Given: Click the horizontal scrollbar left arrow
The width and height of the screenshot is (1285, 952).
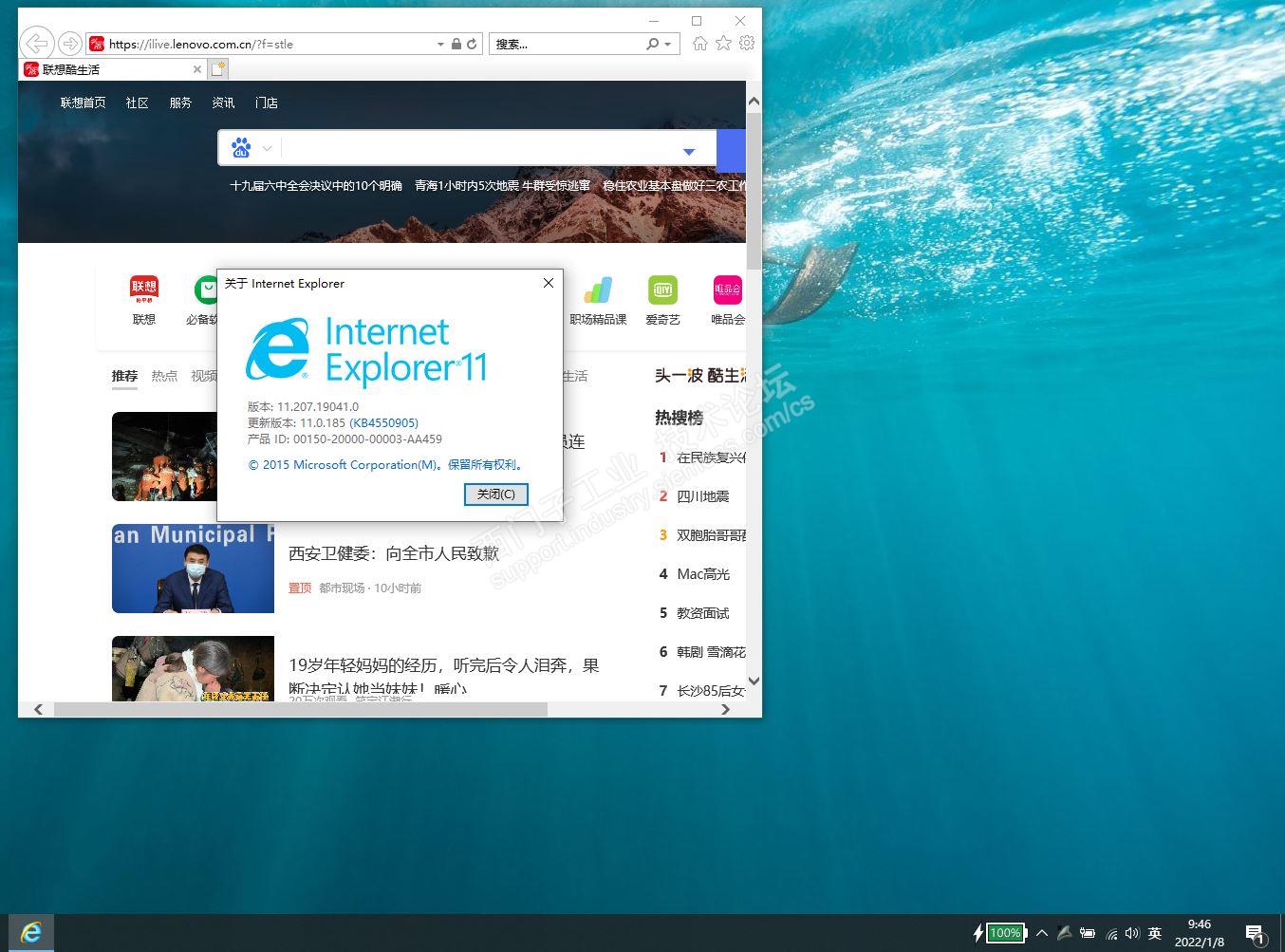Looking at the screenshot, I should pos(38,709).
